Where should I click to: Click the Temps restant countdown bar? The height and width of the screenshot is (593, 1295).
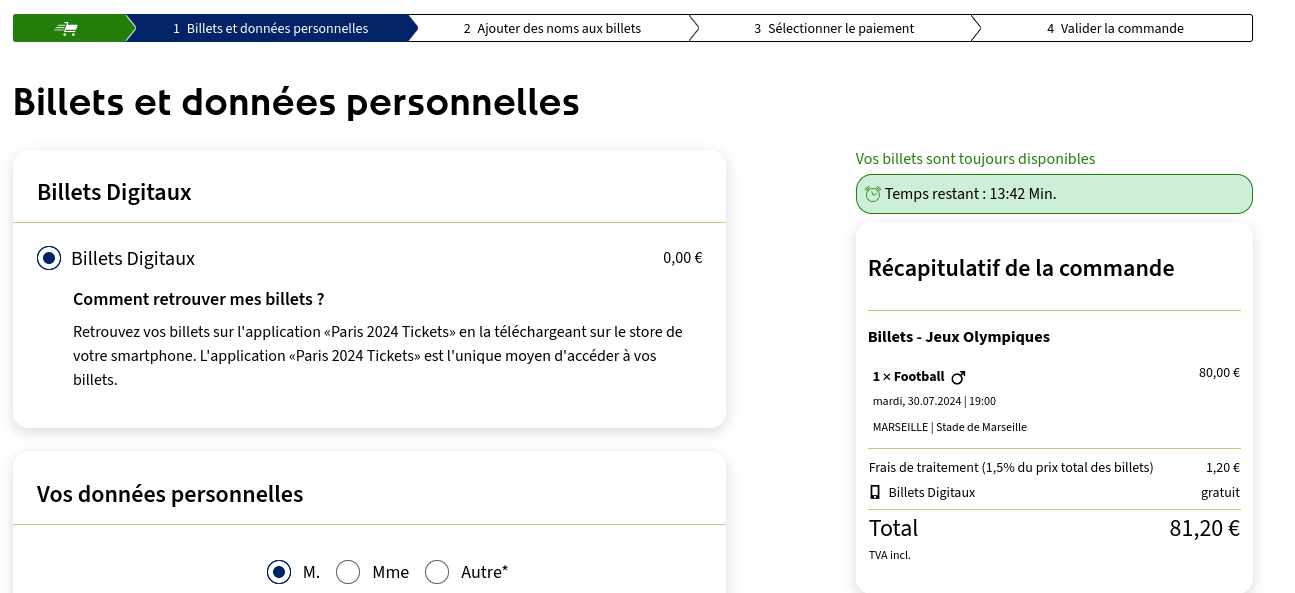tap(1054, 194)
